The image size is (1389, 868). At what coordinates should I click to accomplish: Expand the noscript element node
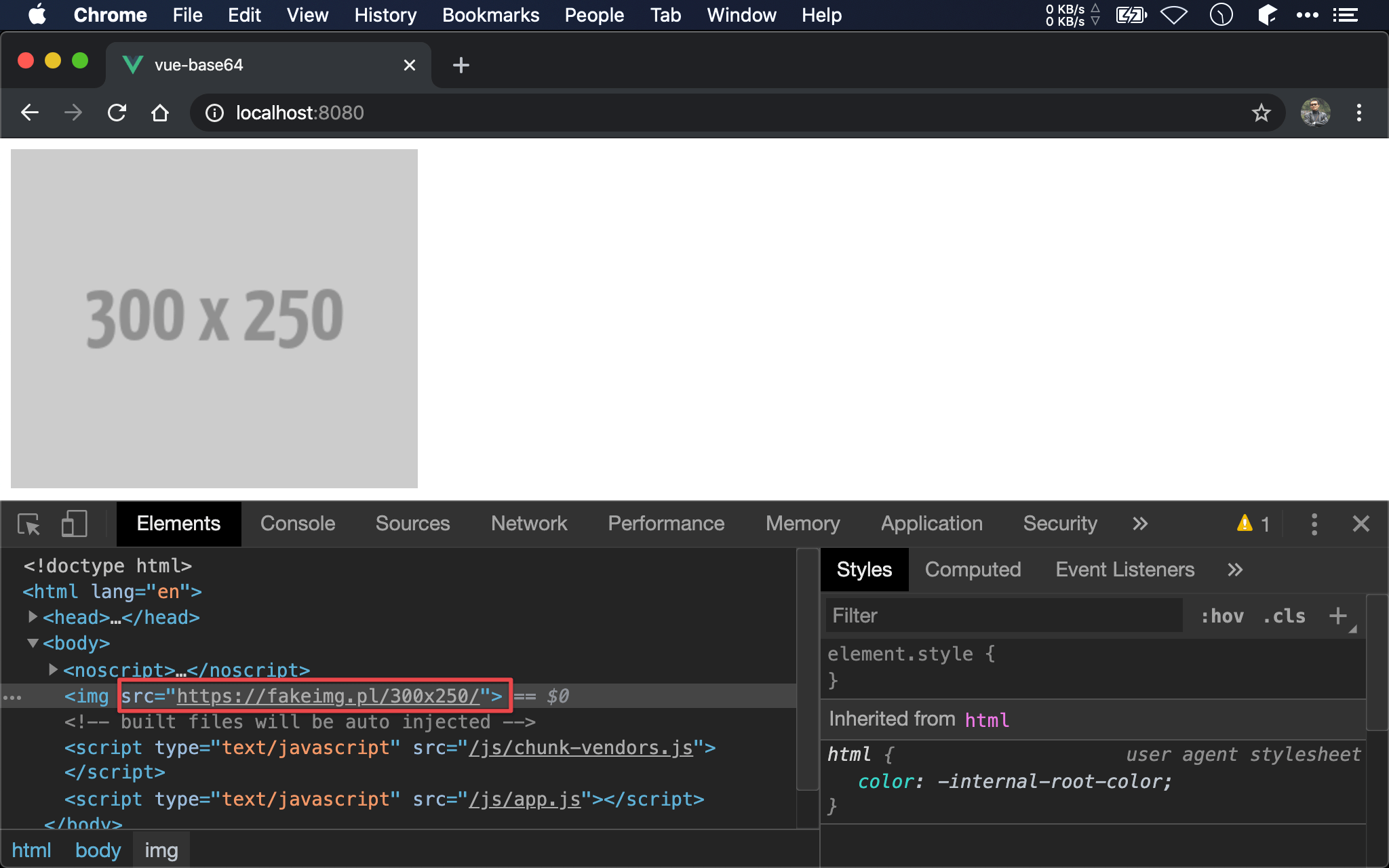53,669
